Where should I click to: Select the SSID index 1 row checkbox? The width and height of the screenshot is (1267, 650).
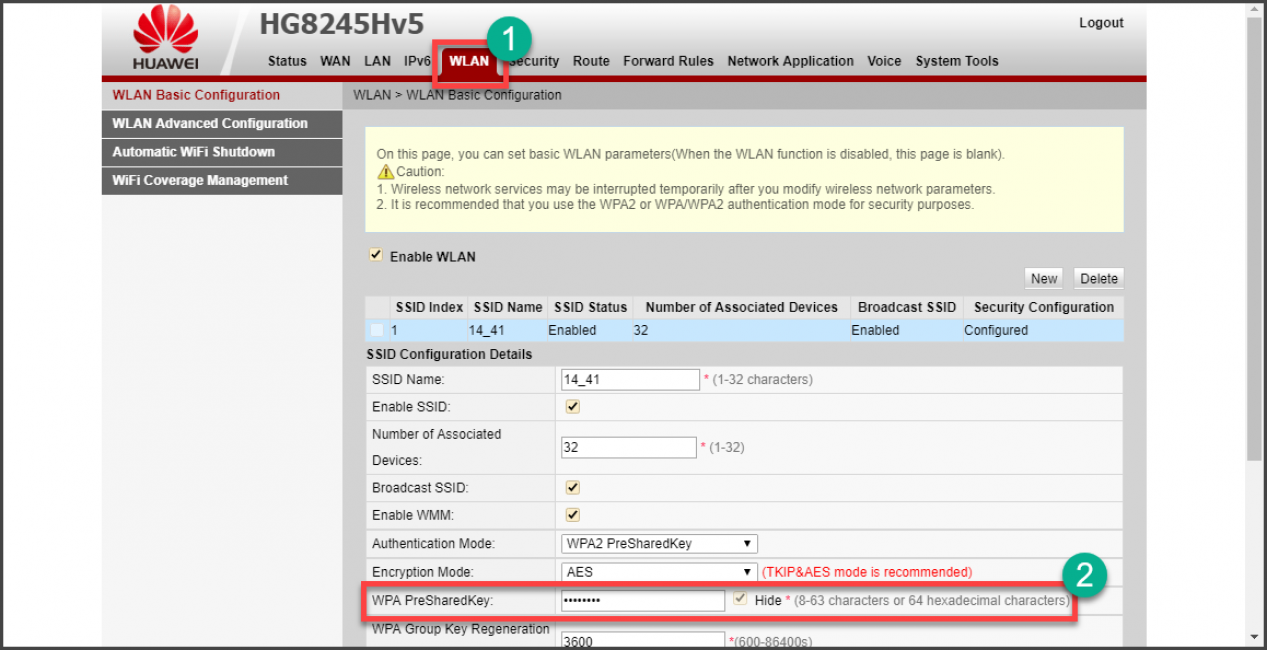(x=376, y=330)
